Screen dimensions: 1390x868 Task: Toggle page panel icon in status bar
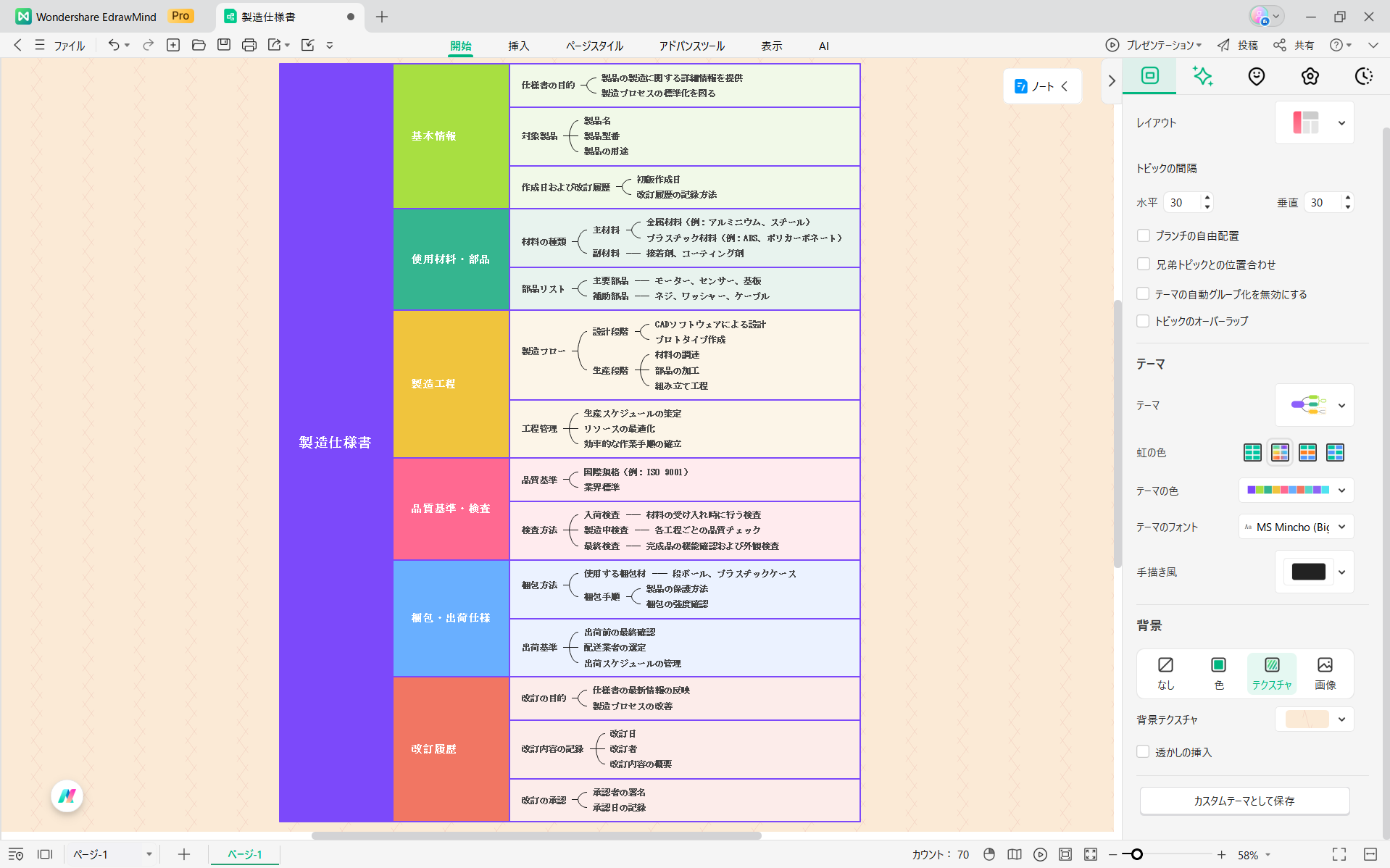tap(45, 854)
